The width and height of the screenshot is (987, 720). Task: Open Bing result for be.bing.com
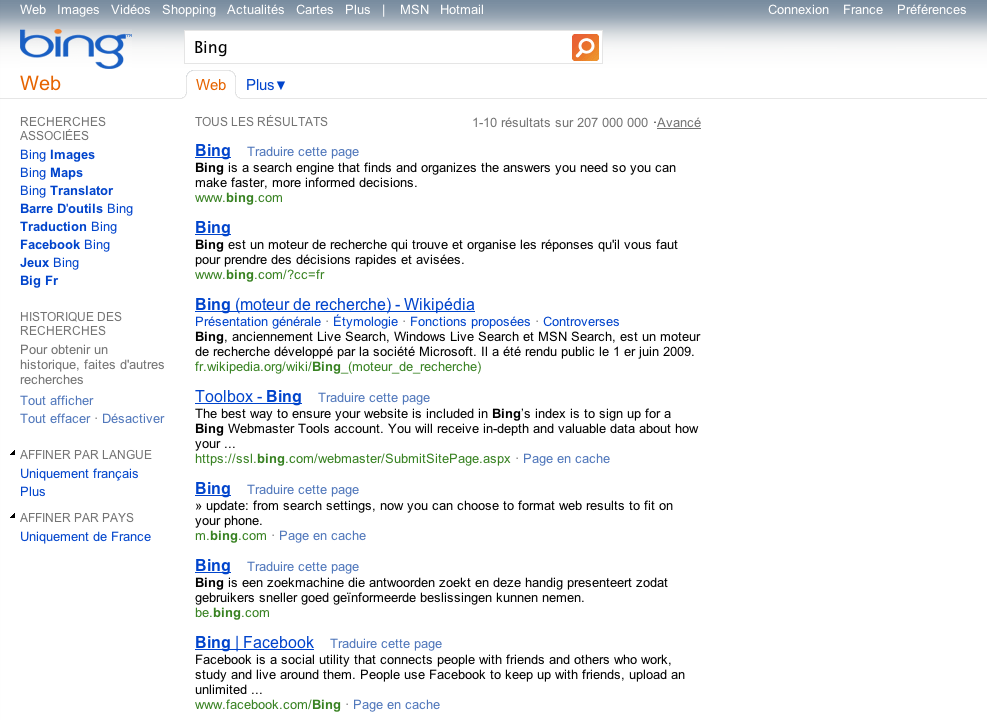(213, 566)
